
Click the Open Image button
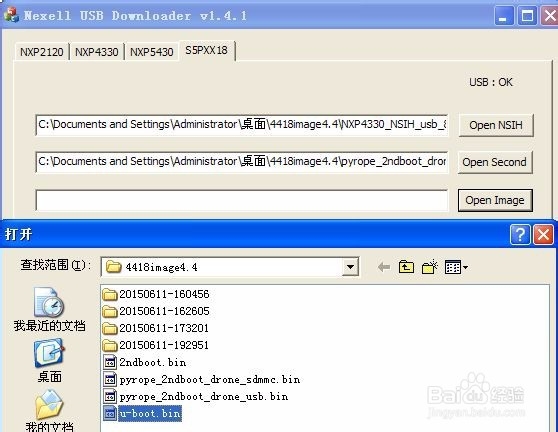pos(495,200)
